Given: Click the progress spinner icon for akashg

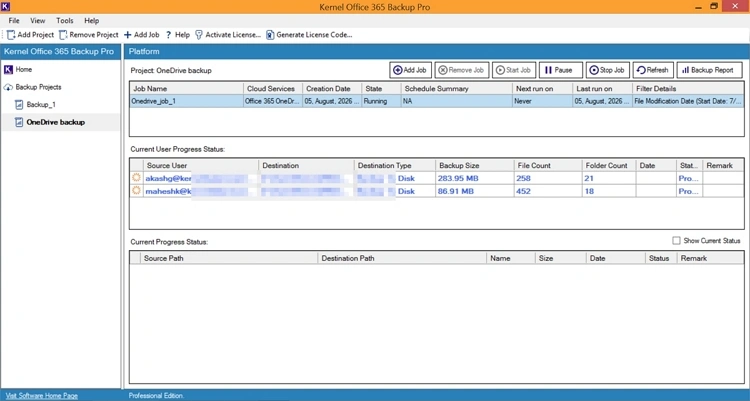Looking at the screenshot, I should click(136, 178).
